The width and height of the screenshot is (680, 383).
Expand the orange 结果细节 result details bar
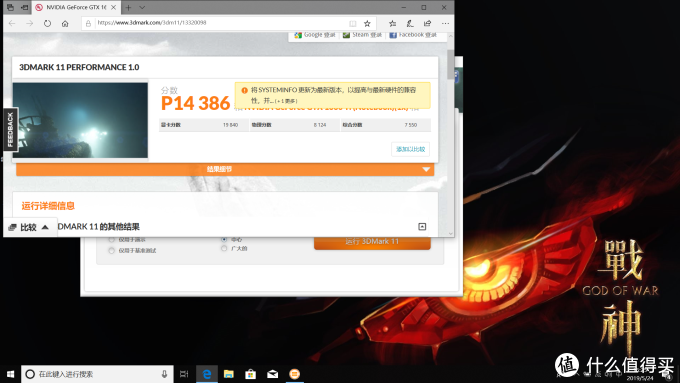(225, 169)
